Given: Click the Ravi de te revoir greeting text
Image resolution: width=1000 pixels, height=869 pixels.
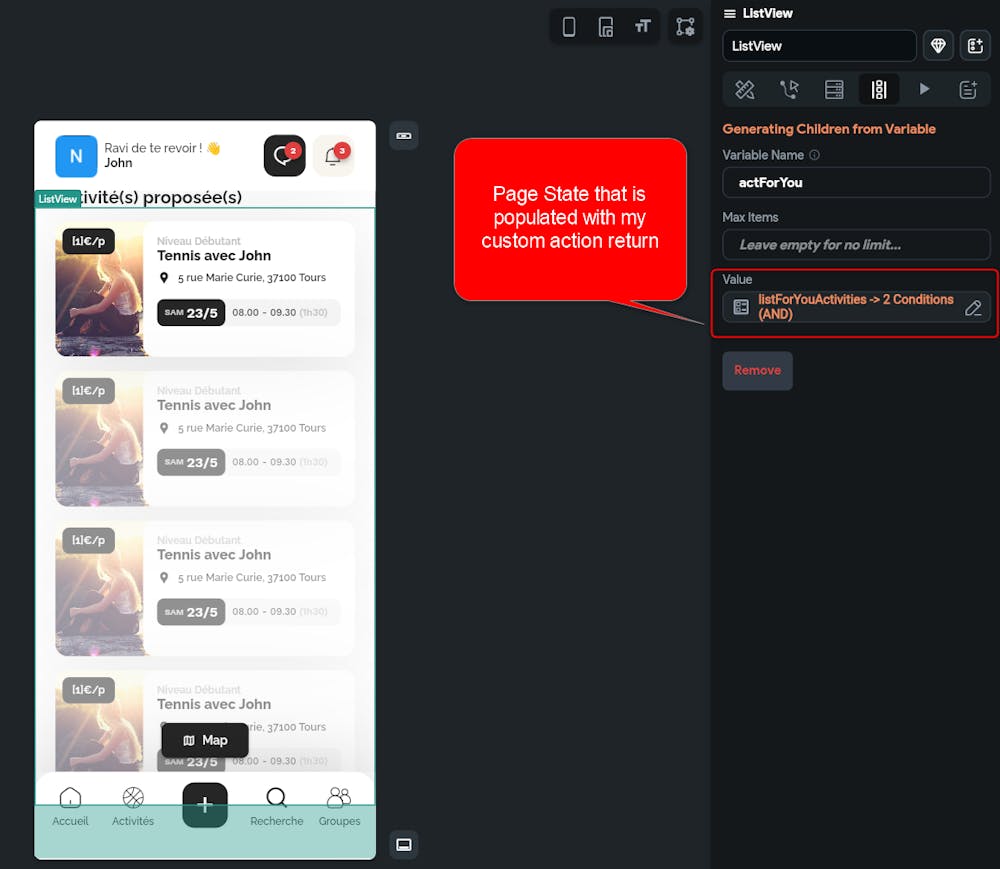Looking at the screenshot, I should [x=162, y=148].
